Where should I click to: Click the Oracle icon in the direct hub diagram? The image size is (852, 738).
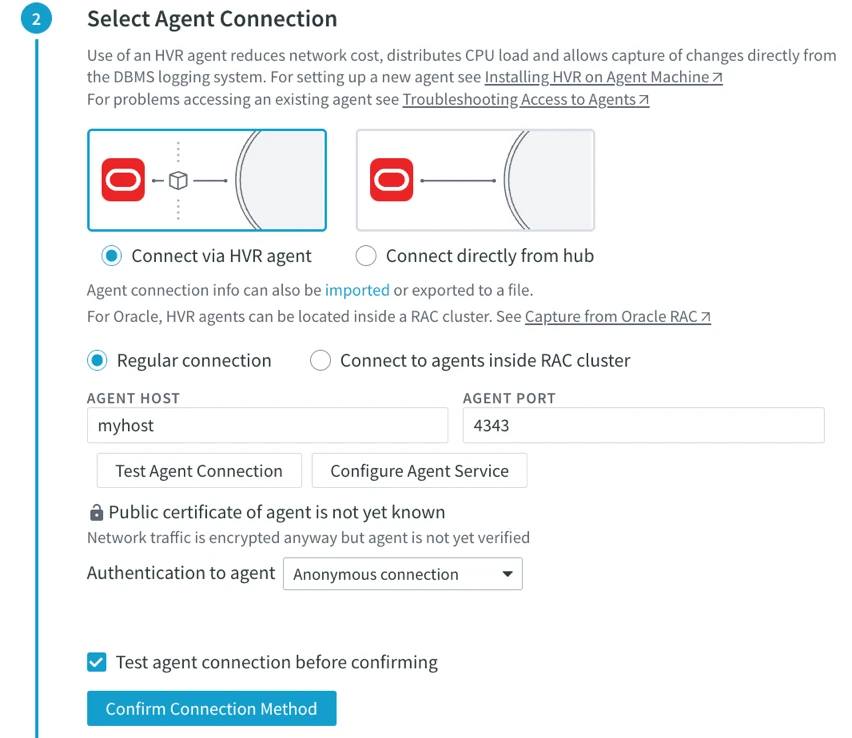[x=390, y=180]
